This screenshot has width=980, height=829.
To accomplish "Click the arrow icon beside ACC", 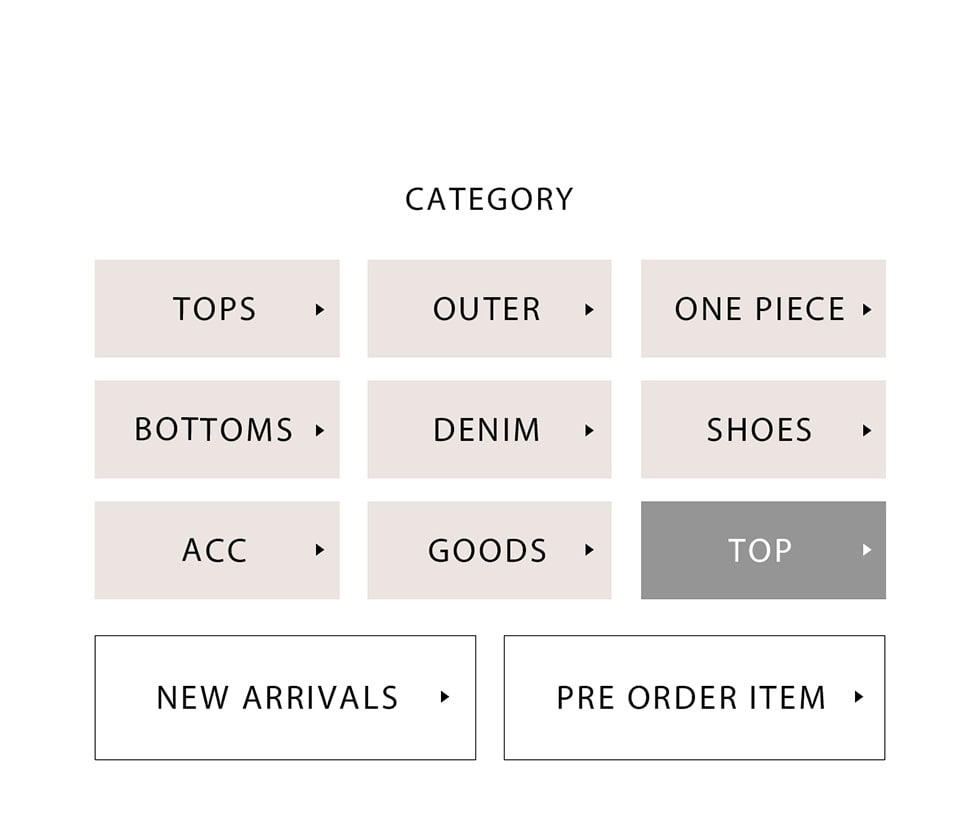I will click(x=320, y=550).
